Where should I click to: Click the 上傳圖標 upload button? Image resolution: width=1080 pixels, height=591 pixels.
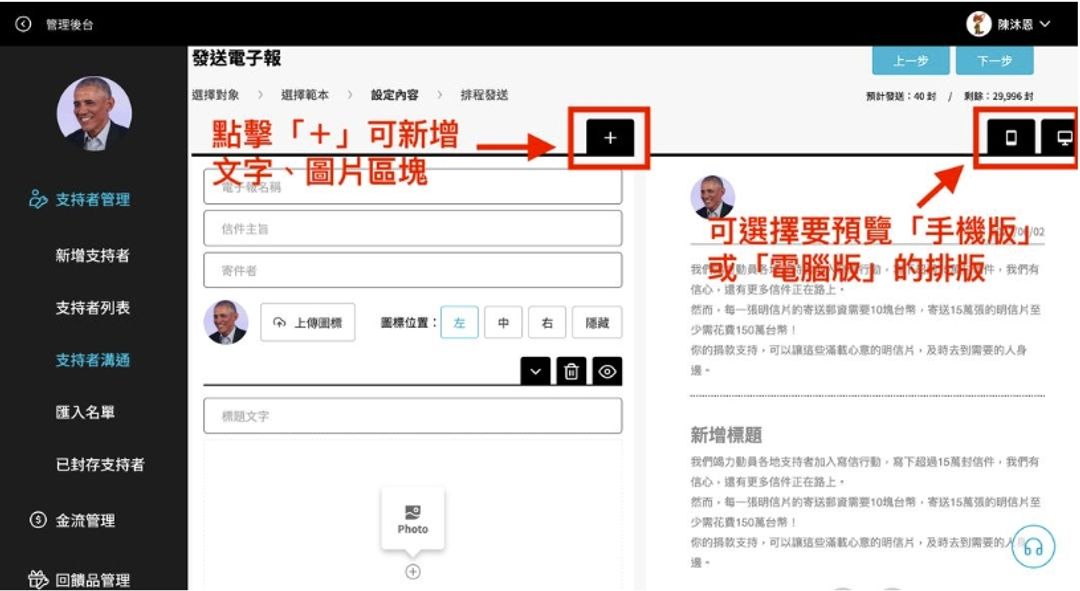click(308, 323)
